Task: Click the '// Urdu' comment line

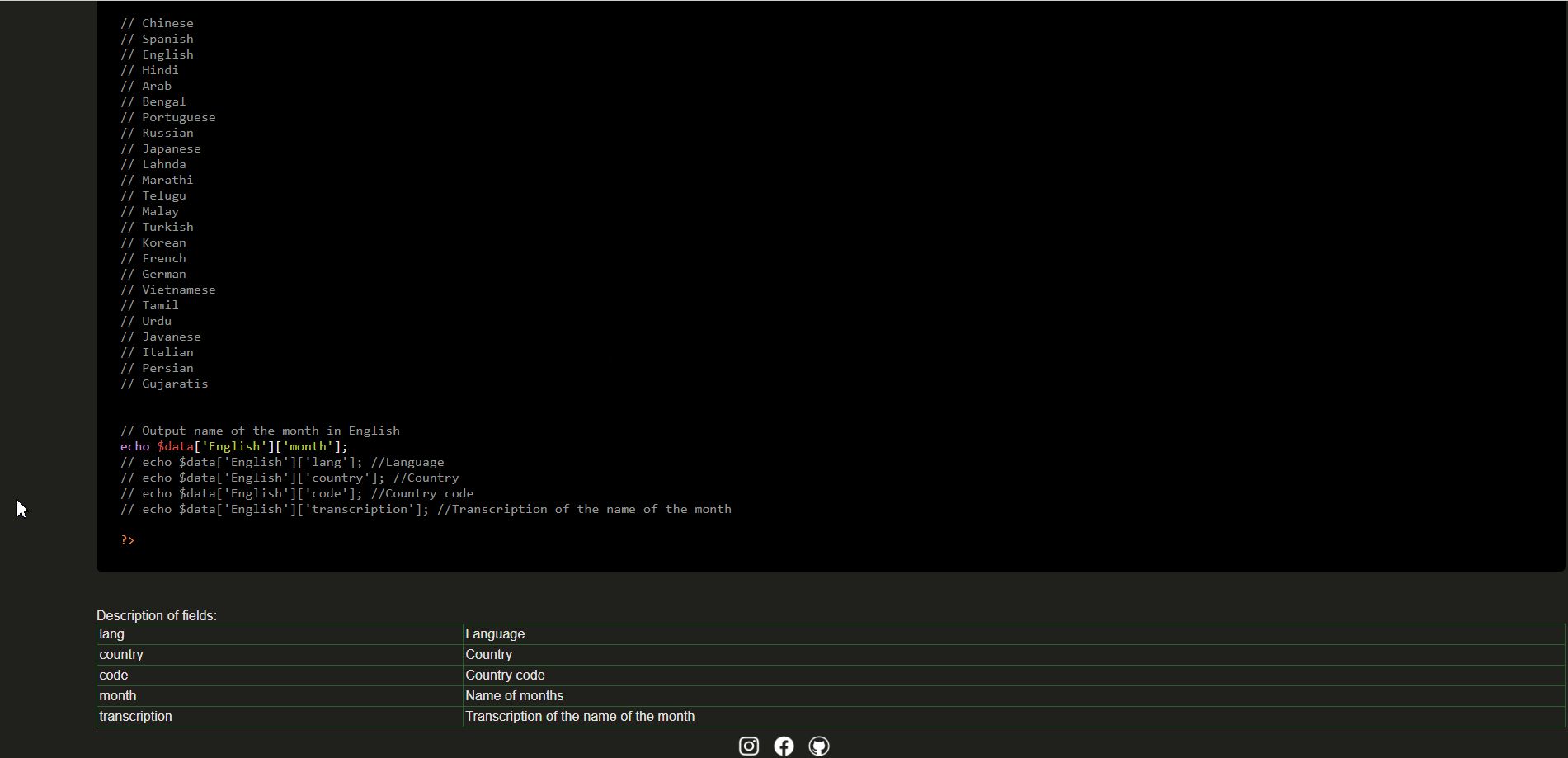Action: tap(146, 321)
